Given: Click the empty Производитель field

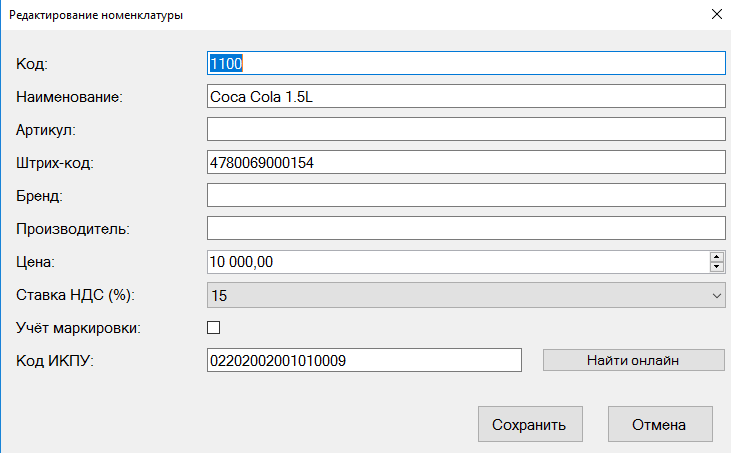Looking at the screenshot, I should point(464,228).
